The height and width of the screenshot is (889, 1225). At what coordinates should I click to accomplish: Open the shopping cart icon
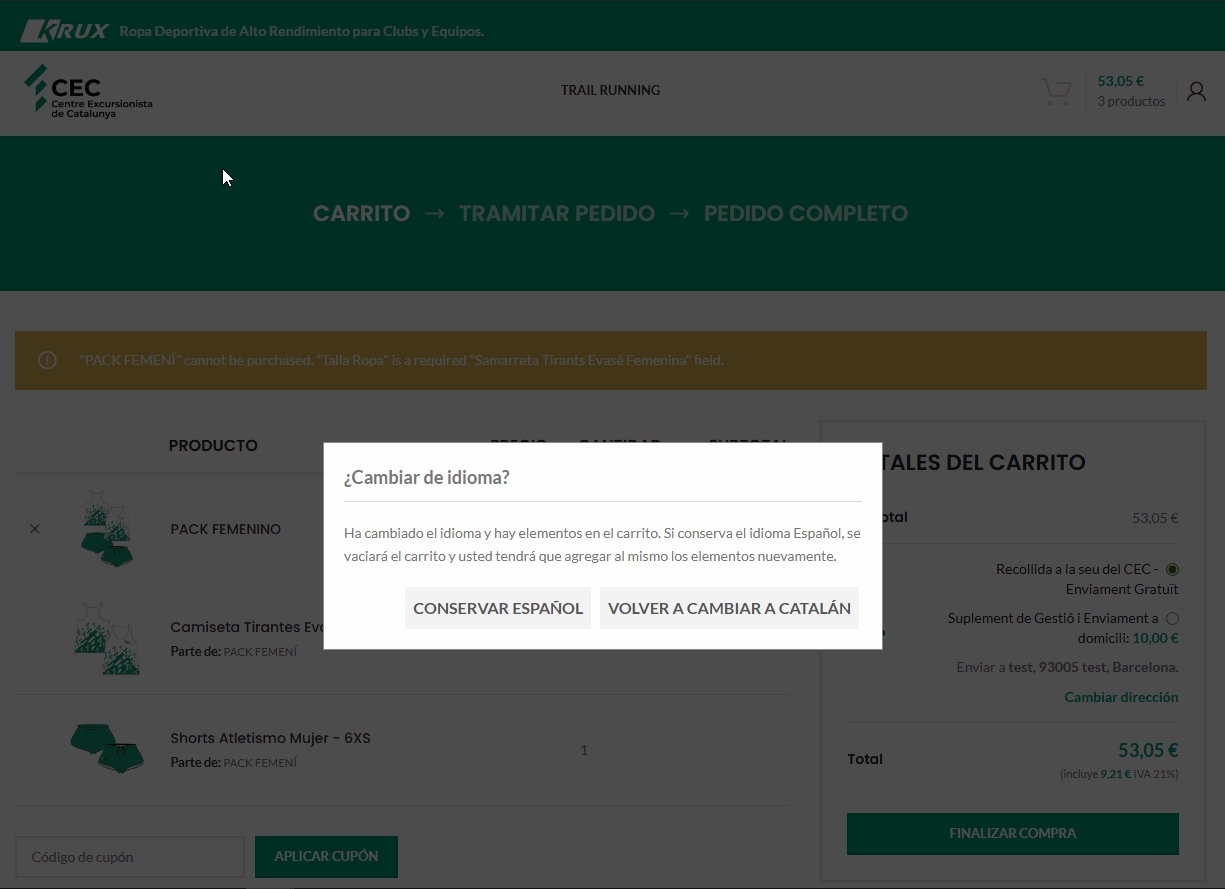coord(1056,92)
